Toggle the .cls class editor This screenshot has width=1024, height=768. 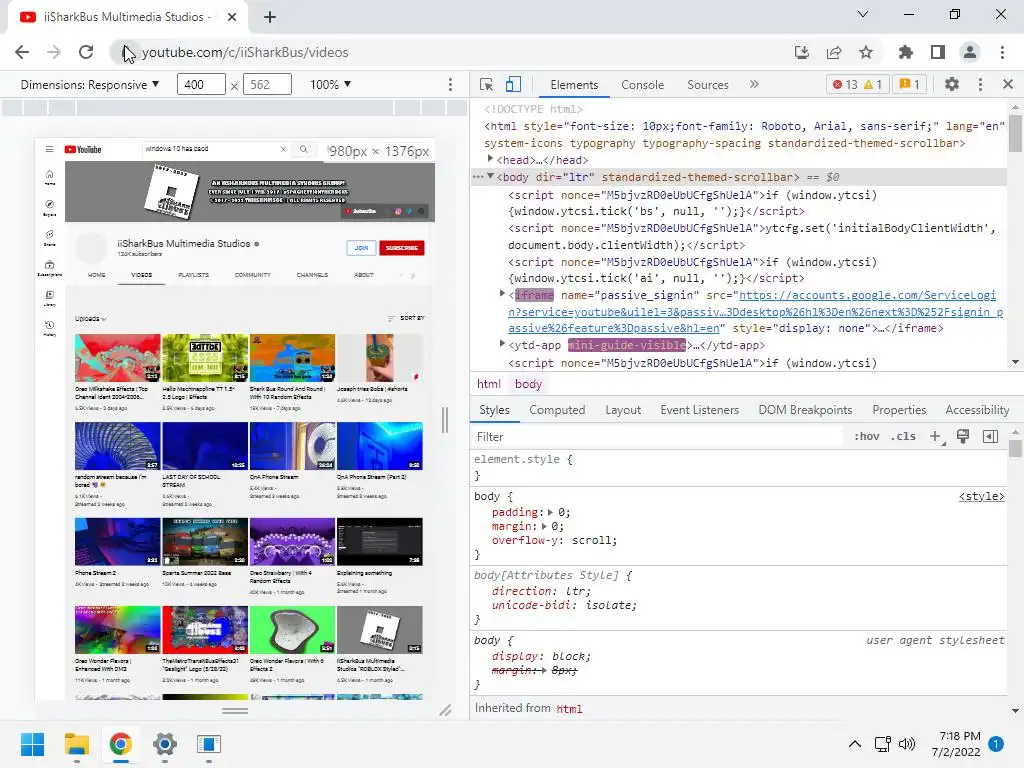(903, 436)
